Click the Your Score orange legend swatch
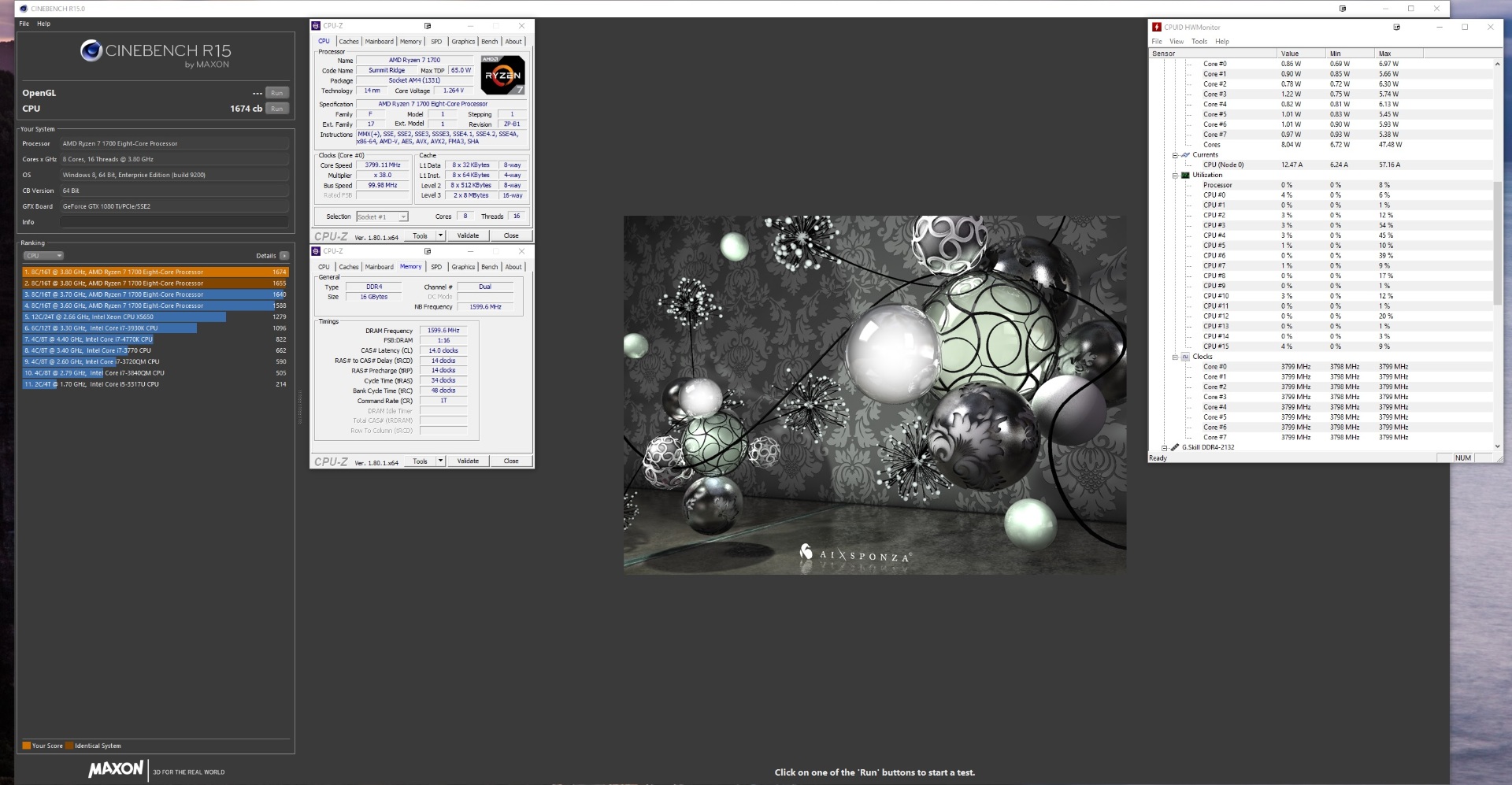The image size is (1512, 785). point(27,746)
